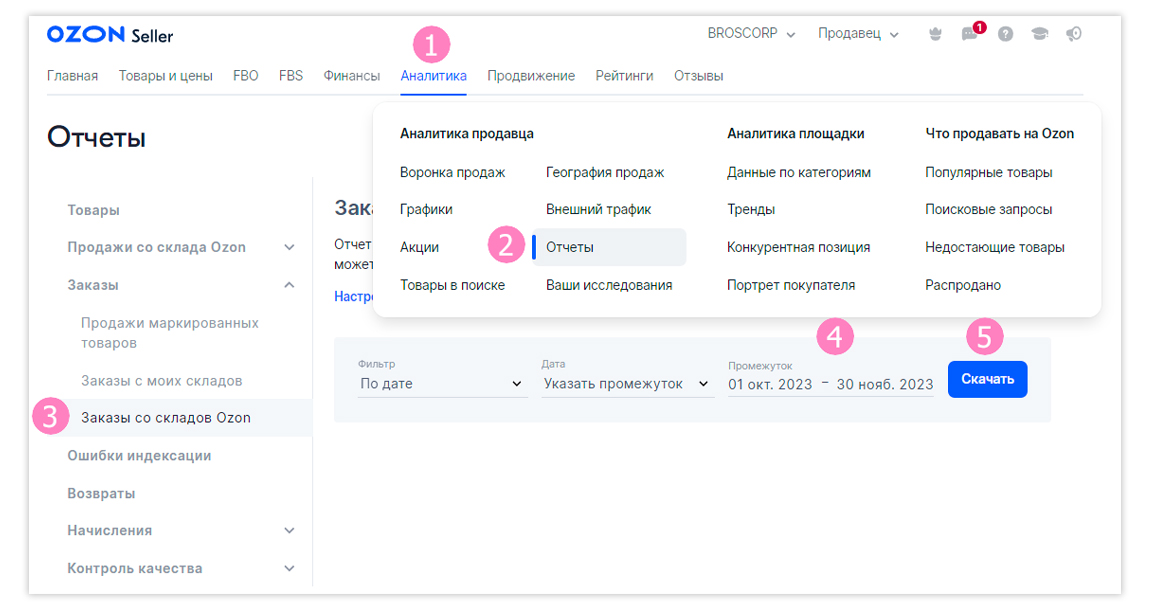Select Товары в поиске menu item
1153x610 pixels.
(x=452, y=285)
